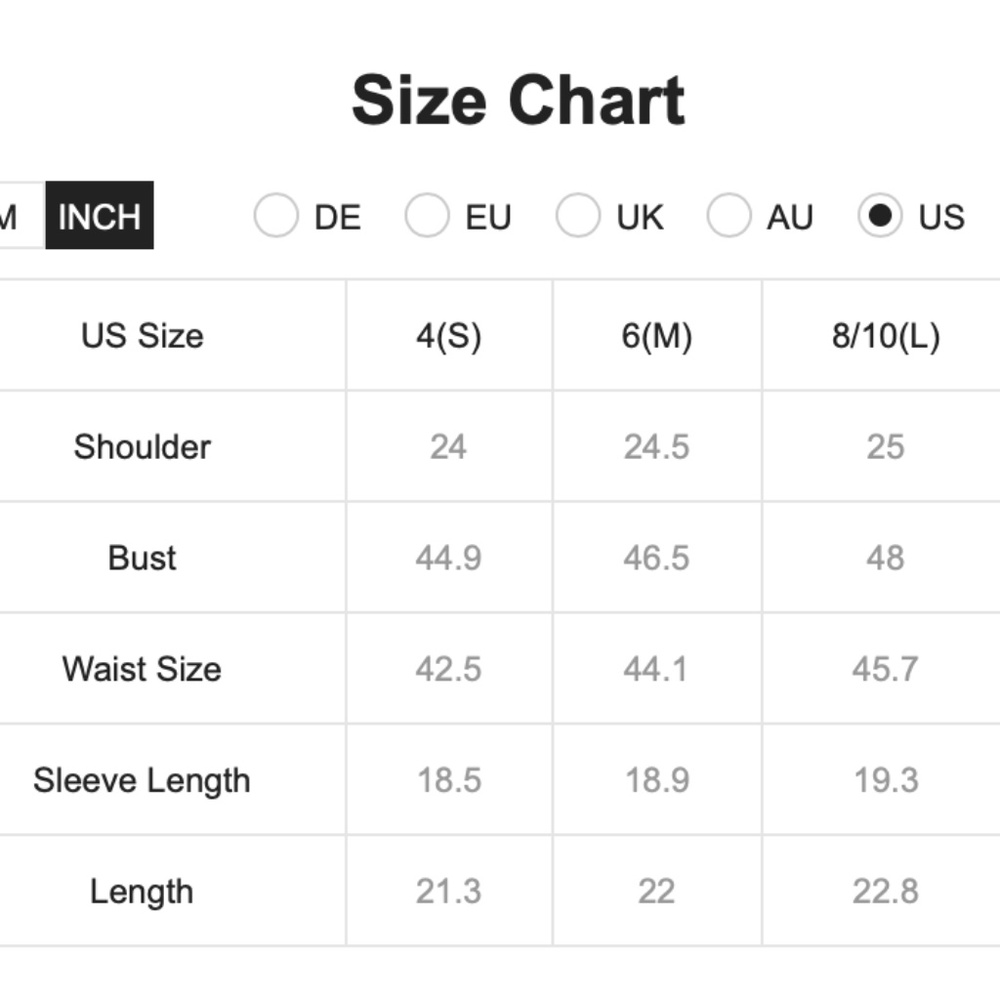Select the EU size radio button
Viewport: 1000px width, 1000px height.
(x=427, y=216)
